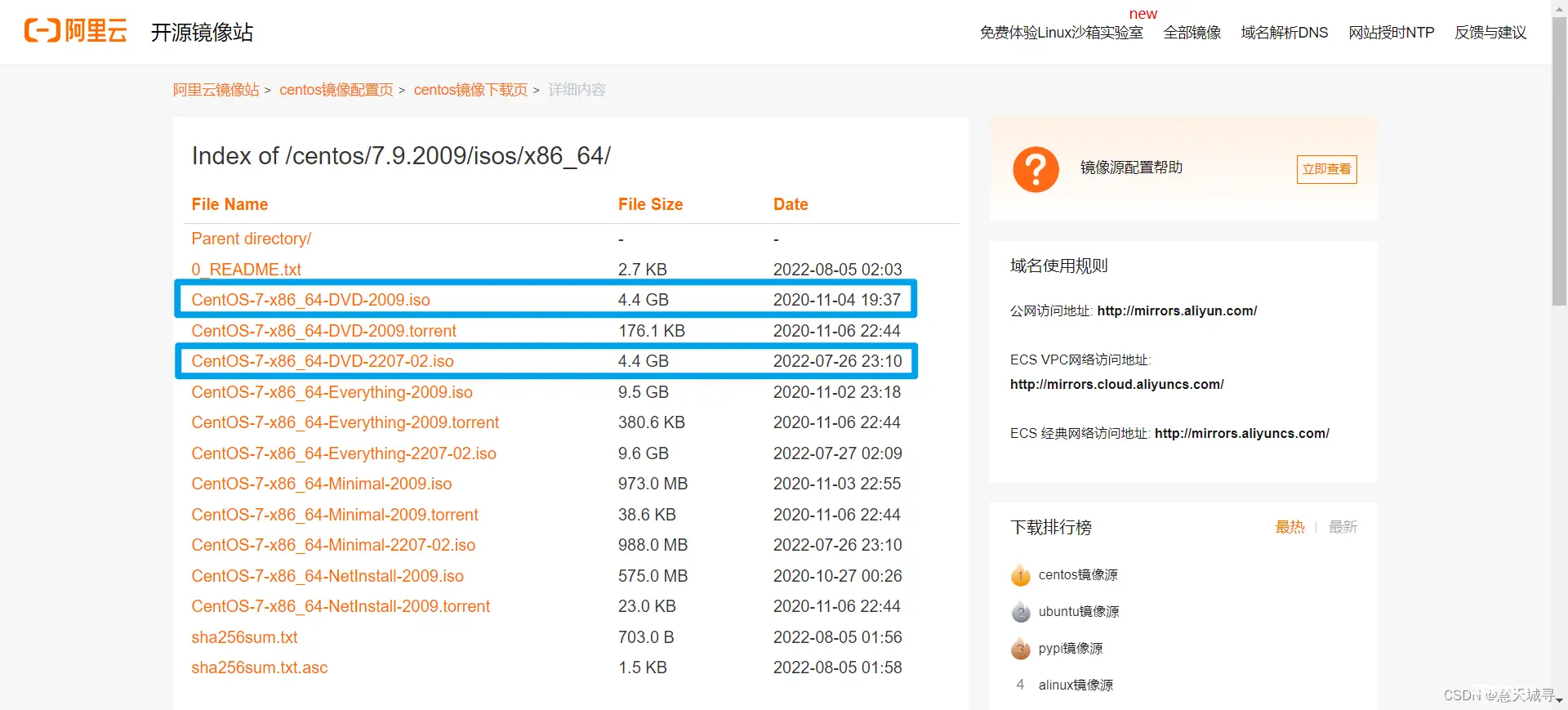Click the gold rank 1 medal icon

1021,575
